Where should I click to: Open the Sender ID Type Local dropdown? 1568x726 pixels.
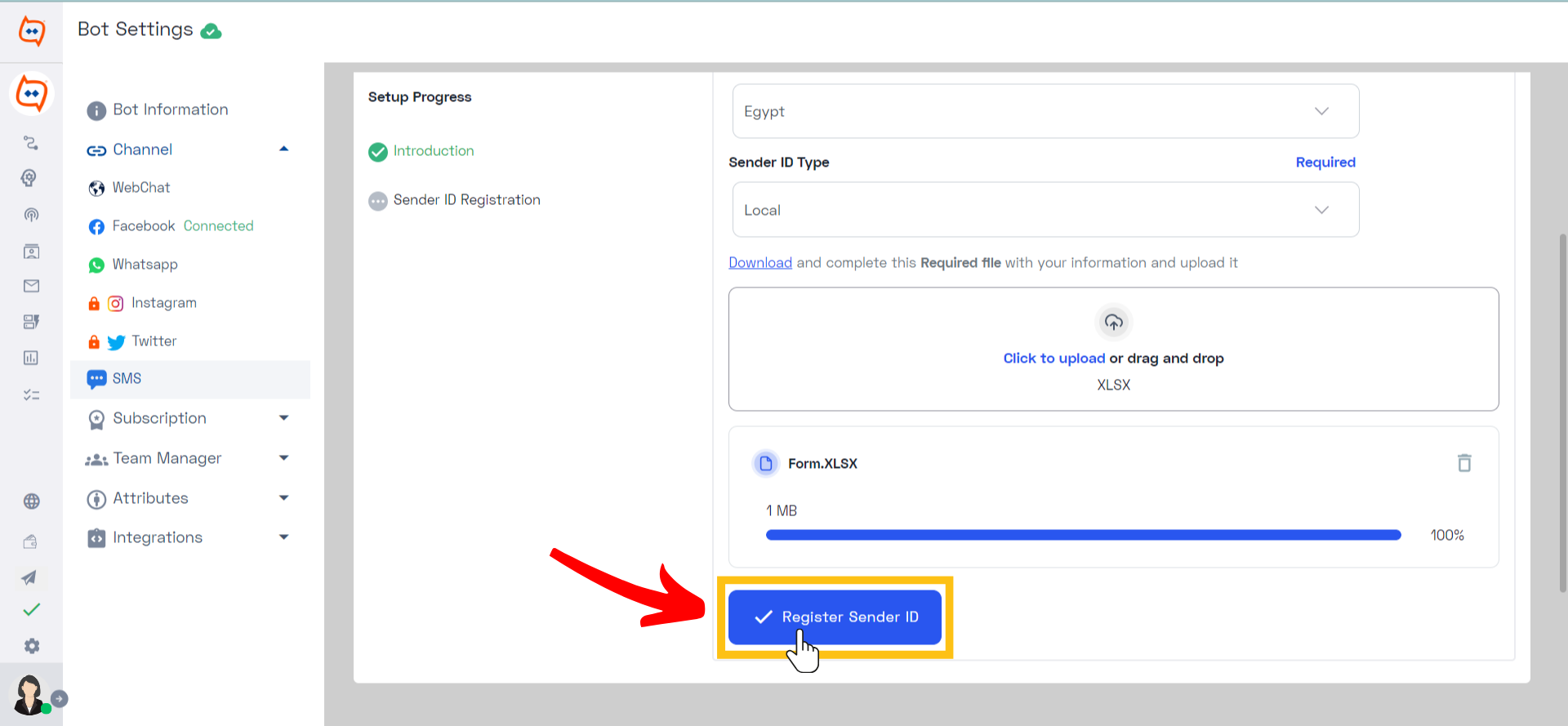[x=1045, y=210]
